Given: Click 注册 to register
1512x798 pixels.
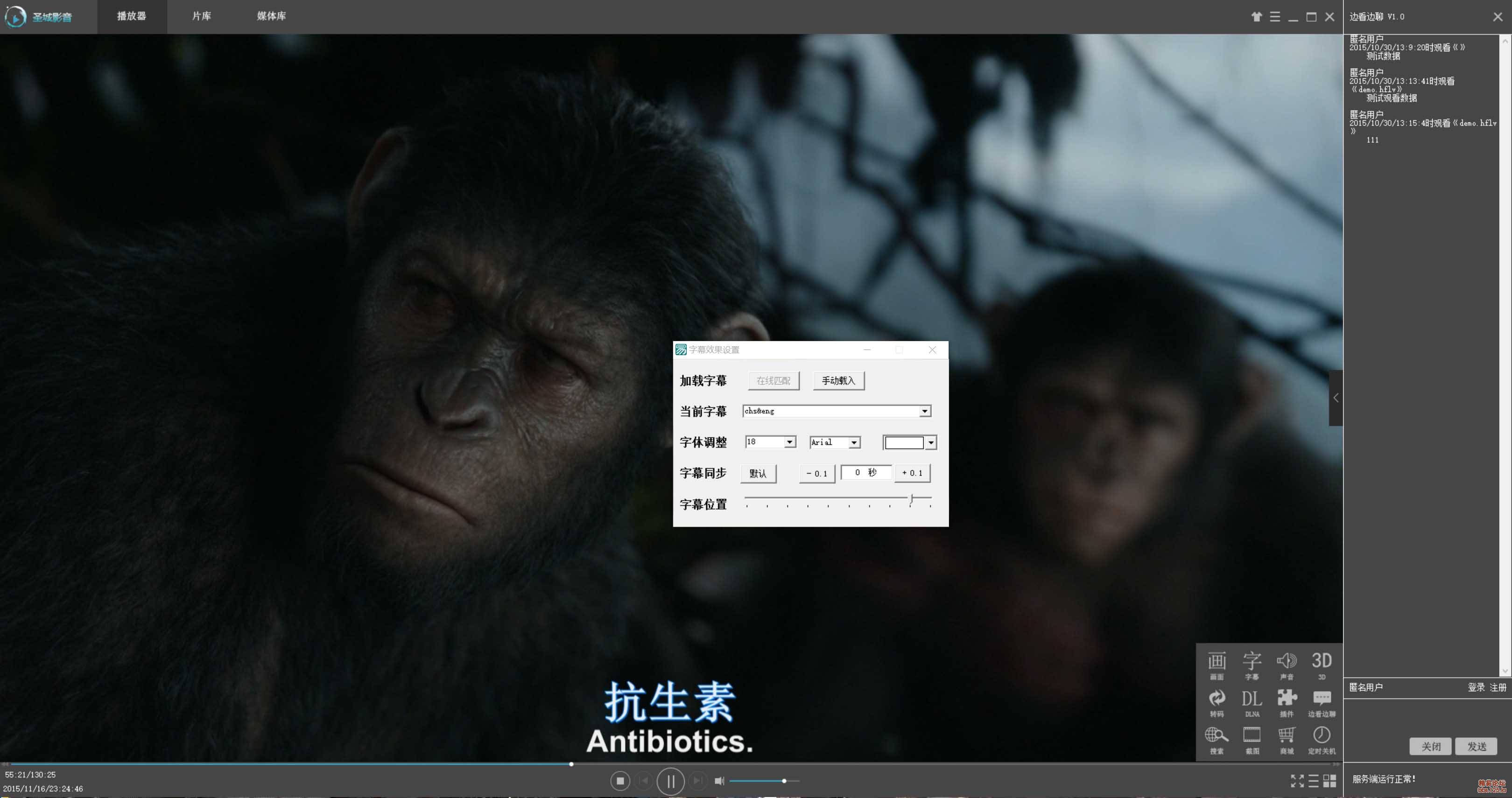Looking at the screenshot, I should tap(1498, 687).
